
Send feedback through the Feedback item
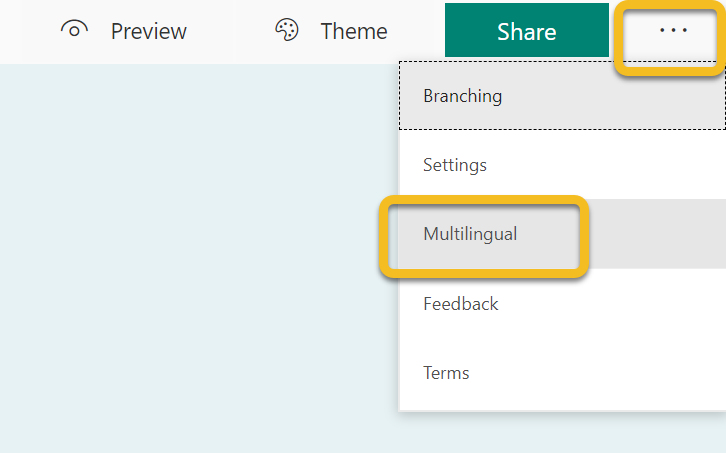tap(460, 303)
